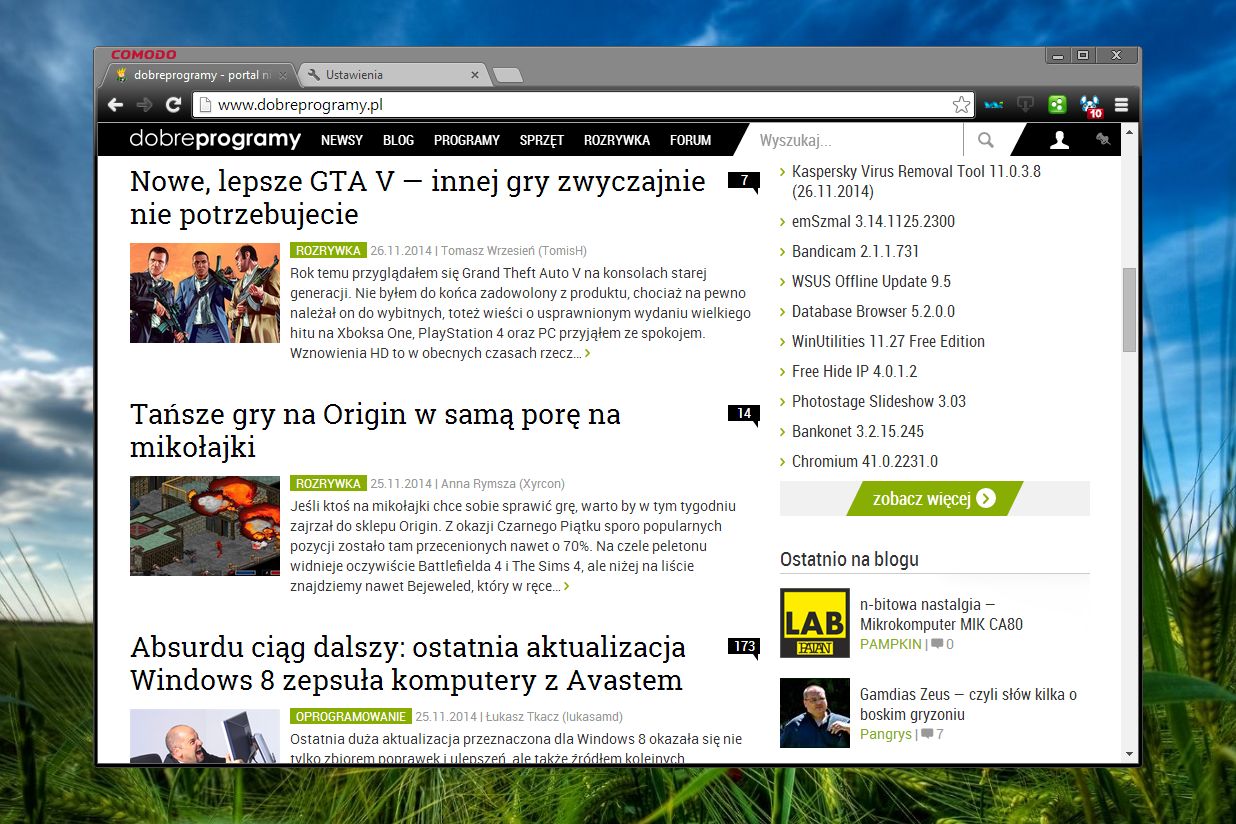Open the PROGRAMY menu item

click(467, 141)
